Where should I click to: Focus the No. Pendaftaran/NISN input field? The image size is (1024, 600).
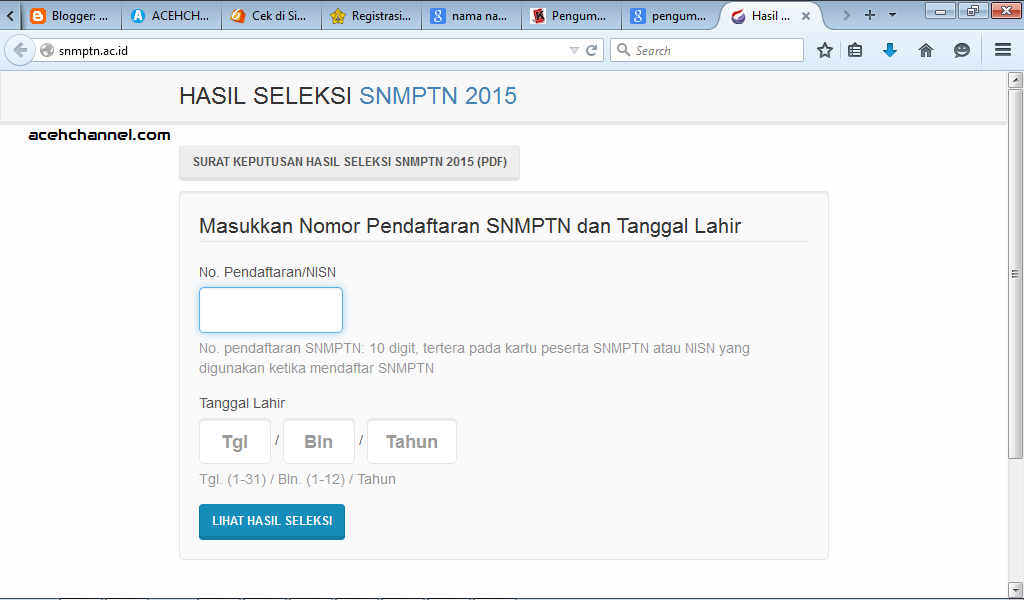pyautogui.click(x=271, y=310)
